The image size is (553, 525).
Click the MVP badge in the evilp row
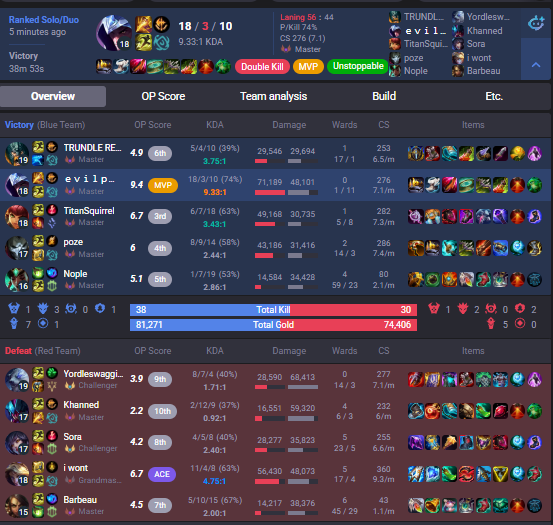click(163, 185)
